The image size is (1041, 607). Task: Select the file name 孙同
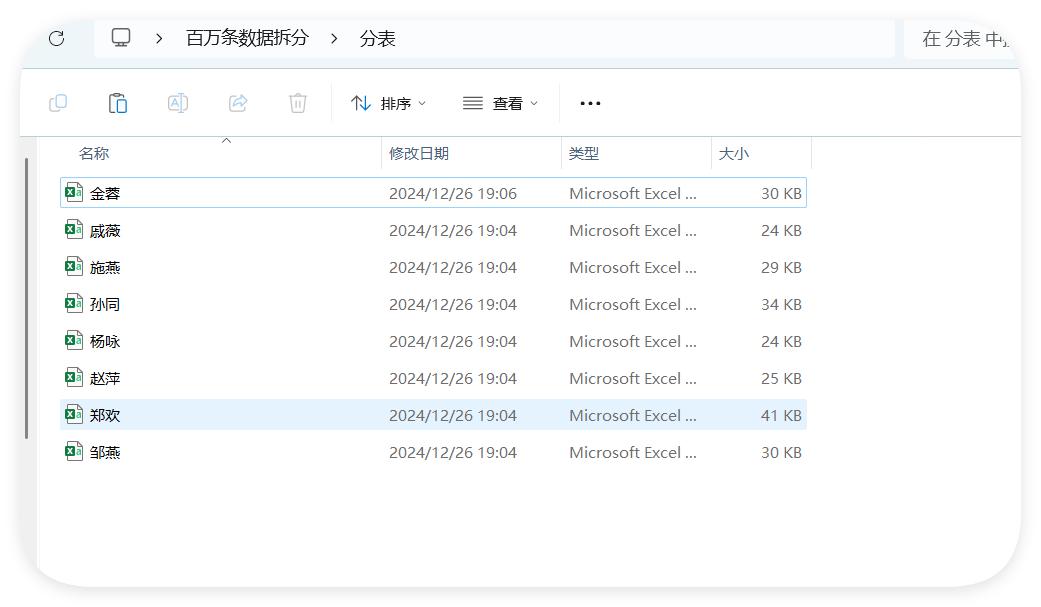105,304
